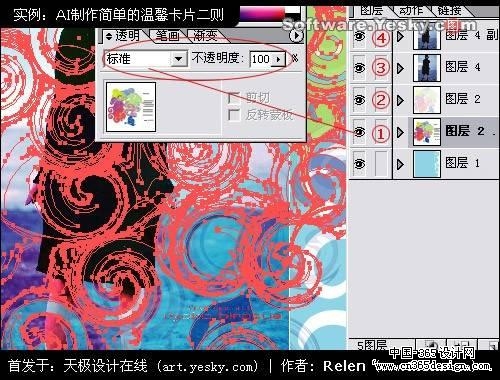Check the 反转蒙板 option
This screenshot has width=500, height=380.
(234, 115)
